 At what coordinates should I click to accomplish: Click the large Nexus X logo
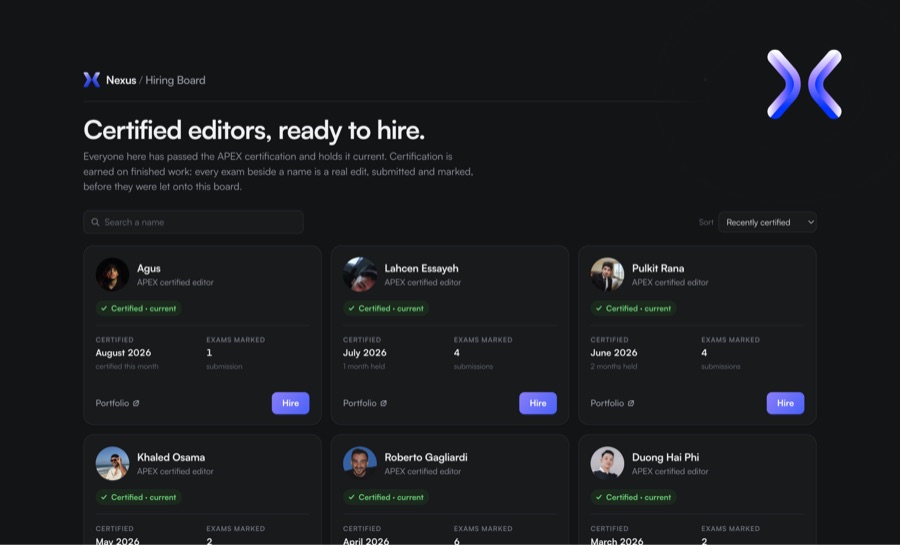click(804, 84)
